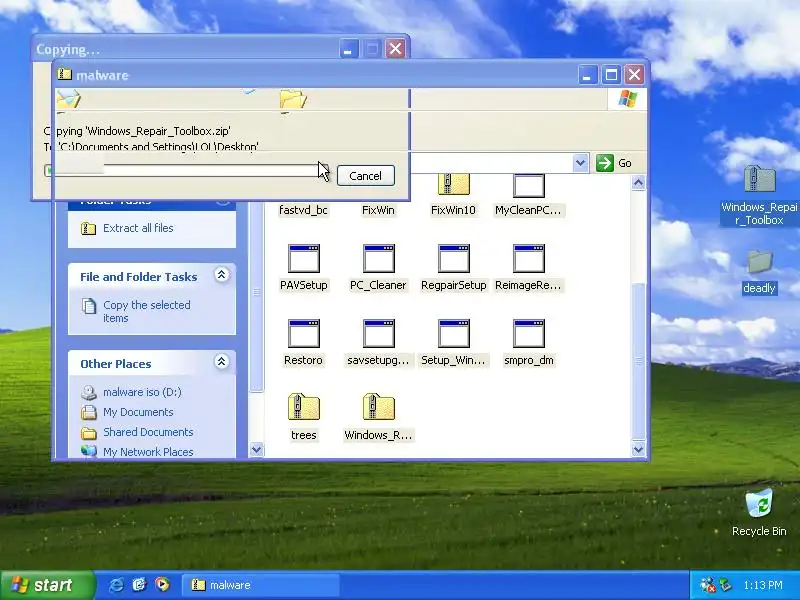Select the Recycle Bin desktop icon
800x600 pixels.
tap(759, 504)
